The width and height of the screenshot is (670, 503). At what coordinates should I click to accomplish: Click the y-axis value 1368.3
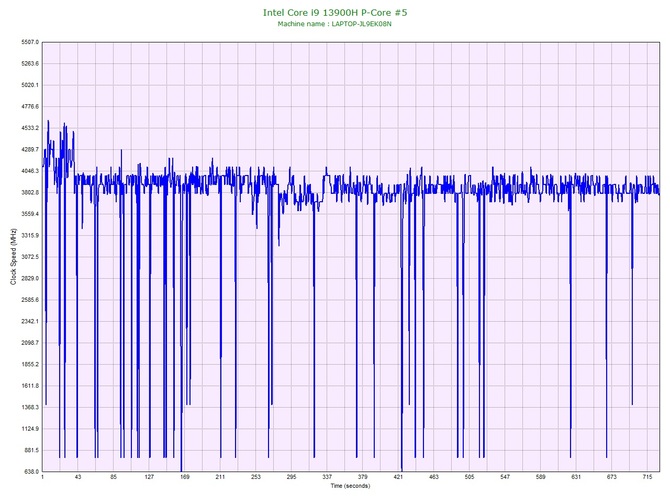point(30,407)
